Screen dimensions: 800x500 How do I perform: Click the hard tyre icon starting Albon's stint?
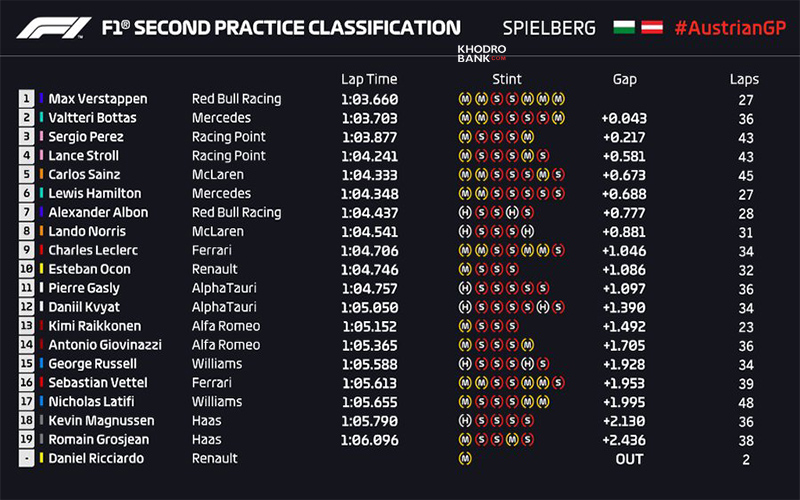[x=464, y=212]
